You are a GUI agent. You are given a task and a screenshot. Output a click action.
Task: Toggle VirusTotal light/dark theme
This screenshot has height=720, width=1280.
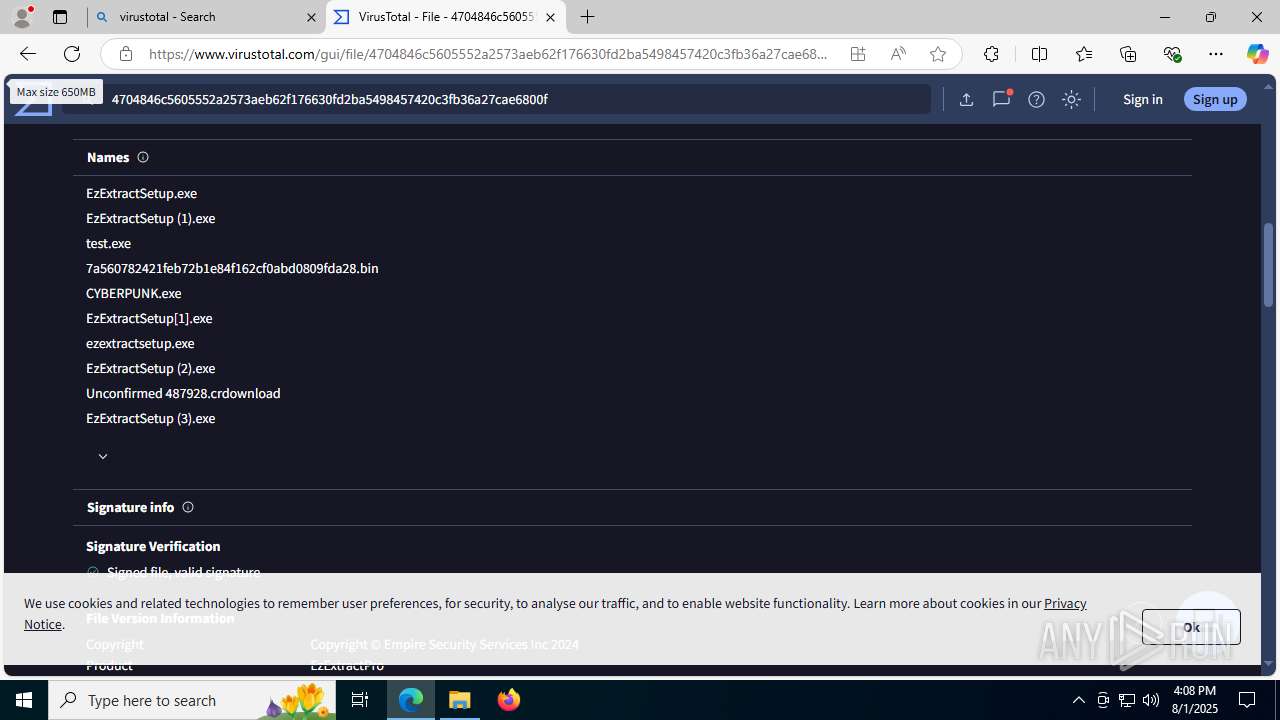point(1071,99)
